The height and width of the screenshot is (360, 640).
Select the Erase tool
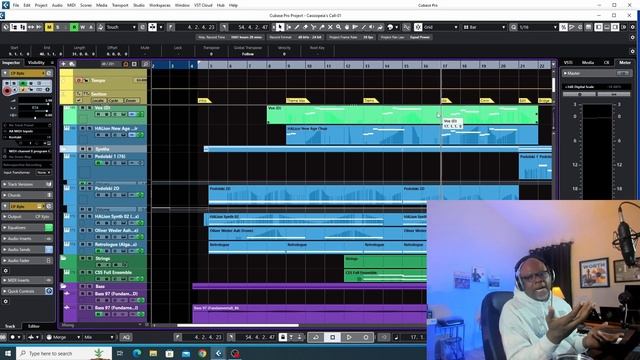(x=305, y=27)
